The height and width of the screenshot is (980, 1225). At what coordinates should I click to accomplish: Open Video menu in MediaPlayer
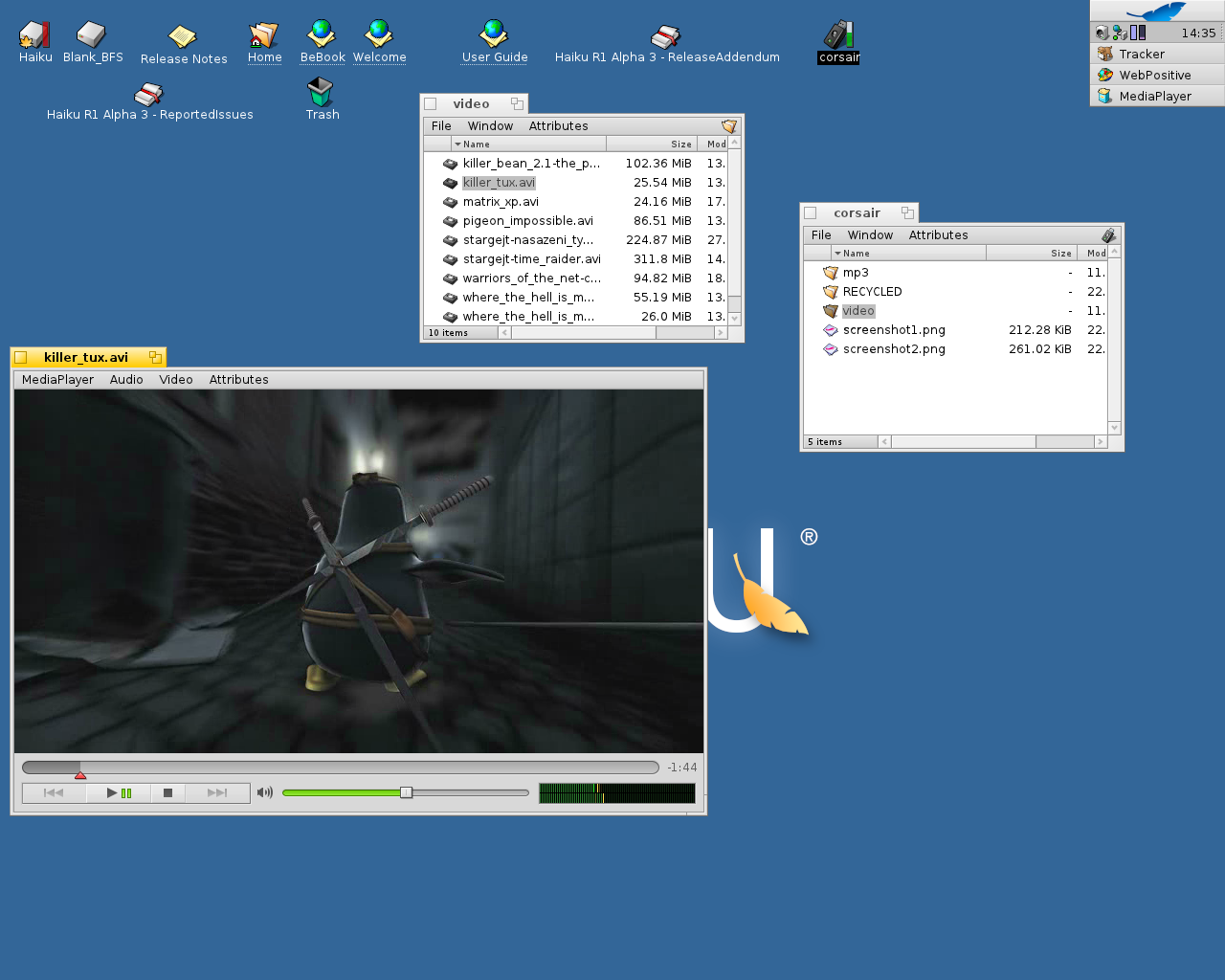(x=176, y=379)
